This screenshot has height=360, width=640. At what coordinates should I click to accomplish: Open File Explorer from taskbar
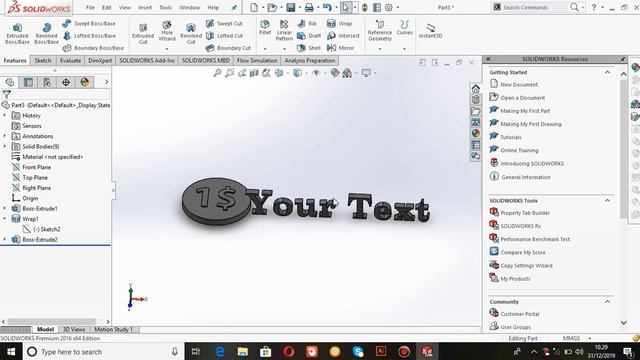[242, 351]
